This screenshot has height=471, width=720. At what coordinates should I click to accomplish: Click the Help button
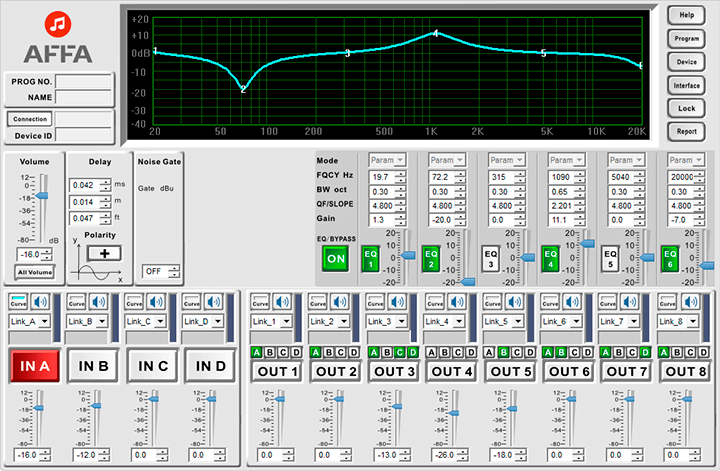tap(686, 15)
